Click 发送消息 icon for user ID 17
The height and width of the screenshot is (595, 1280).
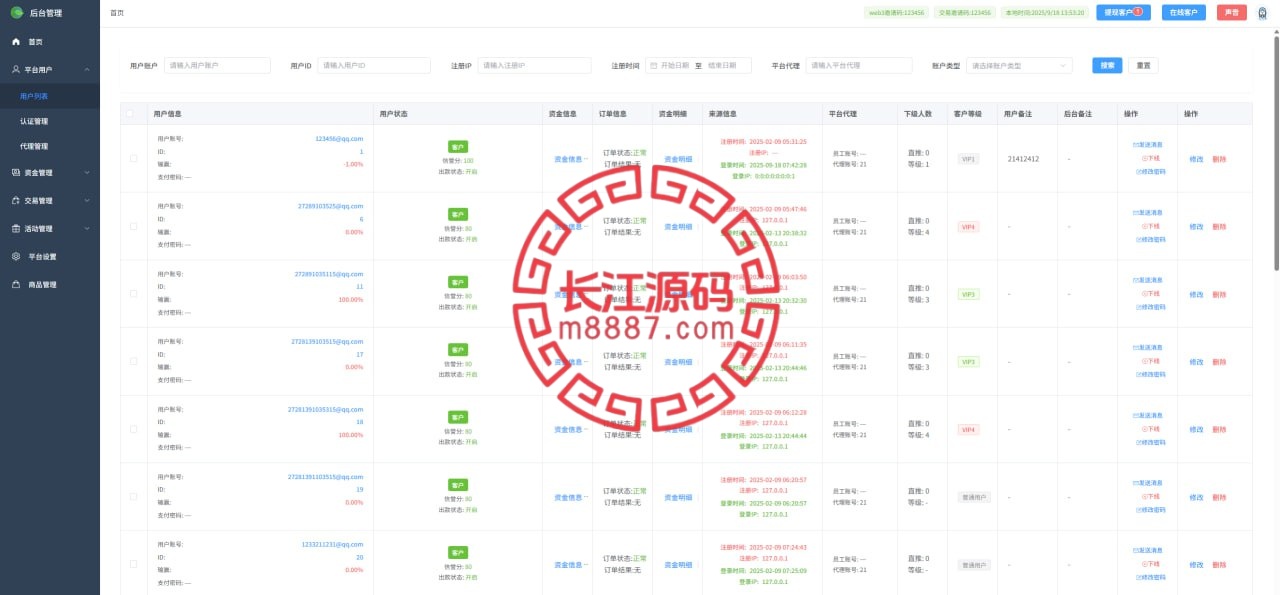pyautogui.click(x=1135, y=348)
